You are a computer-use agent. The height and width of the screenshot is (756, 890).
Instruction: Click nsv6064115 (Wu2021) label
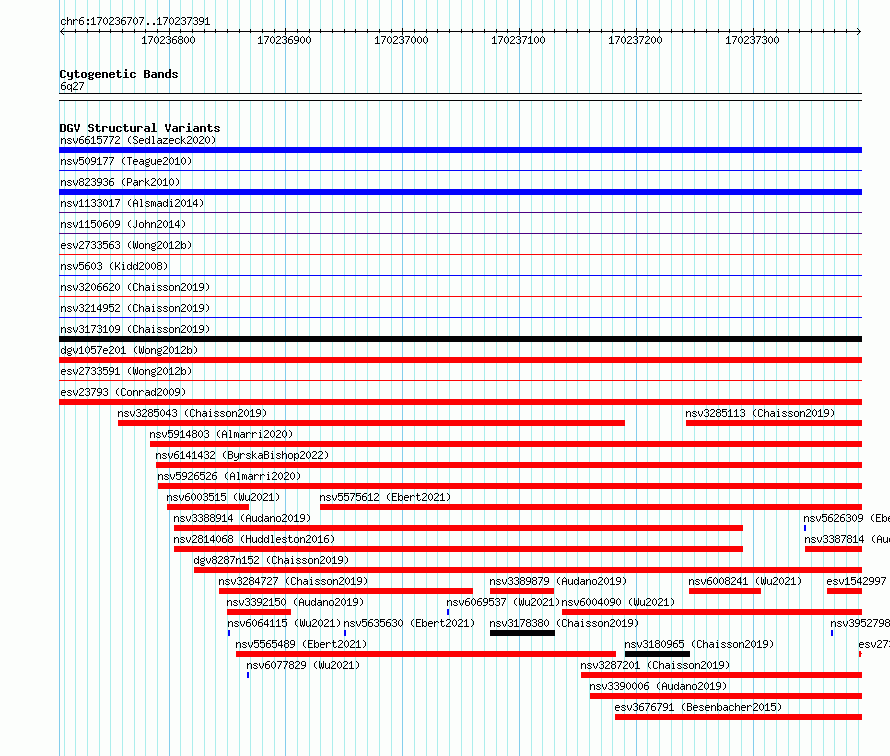tap(284, 623)
